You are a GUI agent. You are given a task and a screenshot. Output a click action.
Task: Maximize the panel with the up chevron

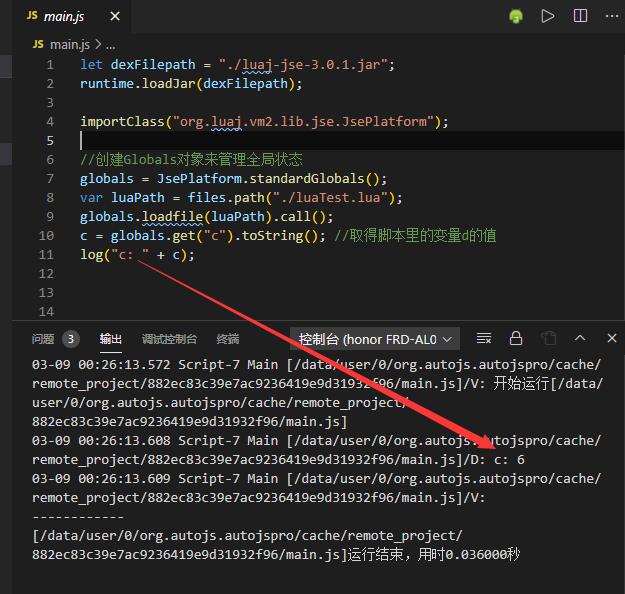coord(580,338)
